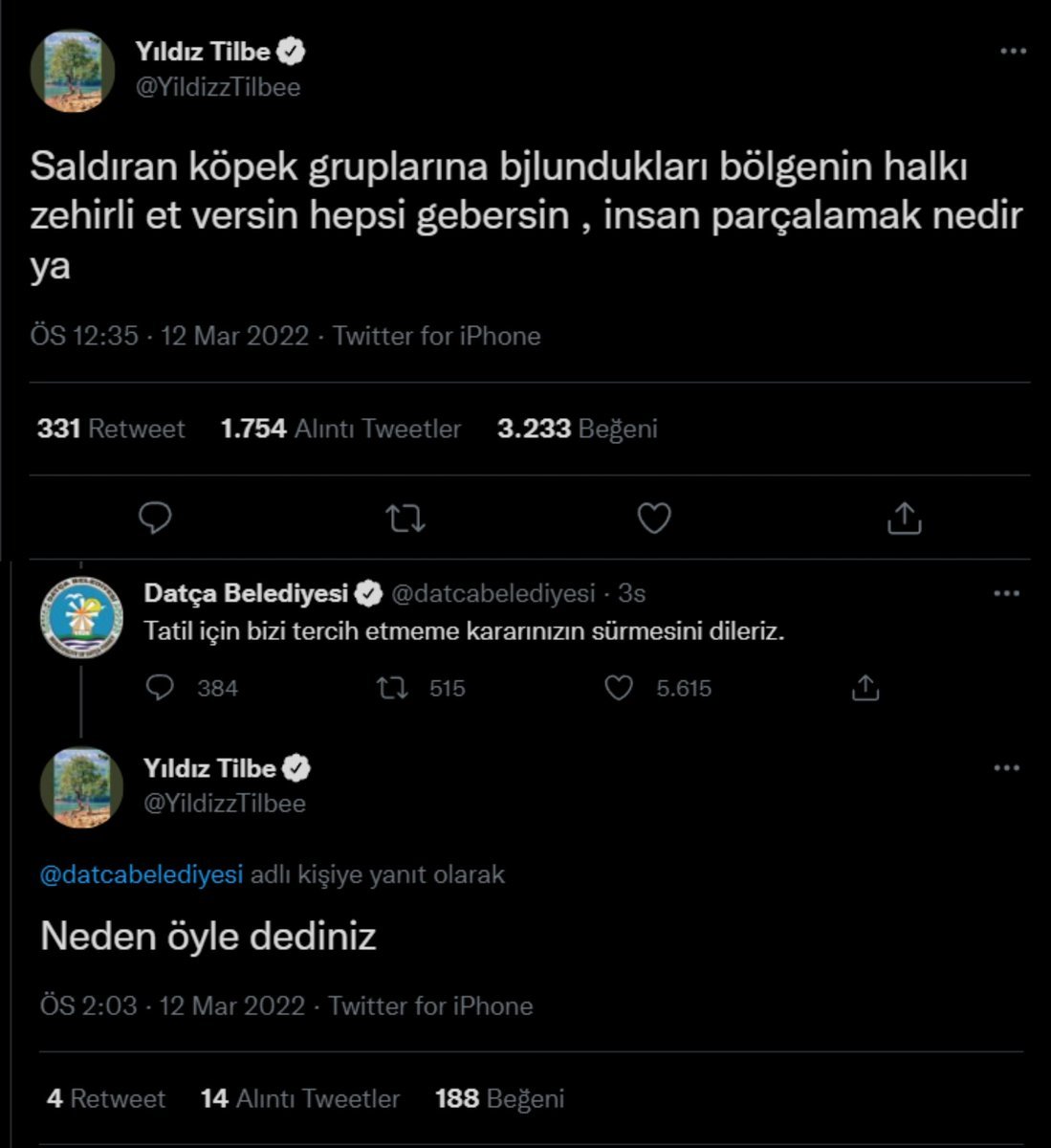The height and width of the screenshot is (1148, 1051).
Task: Click the 'Twitter for iPhone' source link in top tweet
Action: click(x=436, y=336)
